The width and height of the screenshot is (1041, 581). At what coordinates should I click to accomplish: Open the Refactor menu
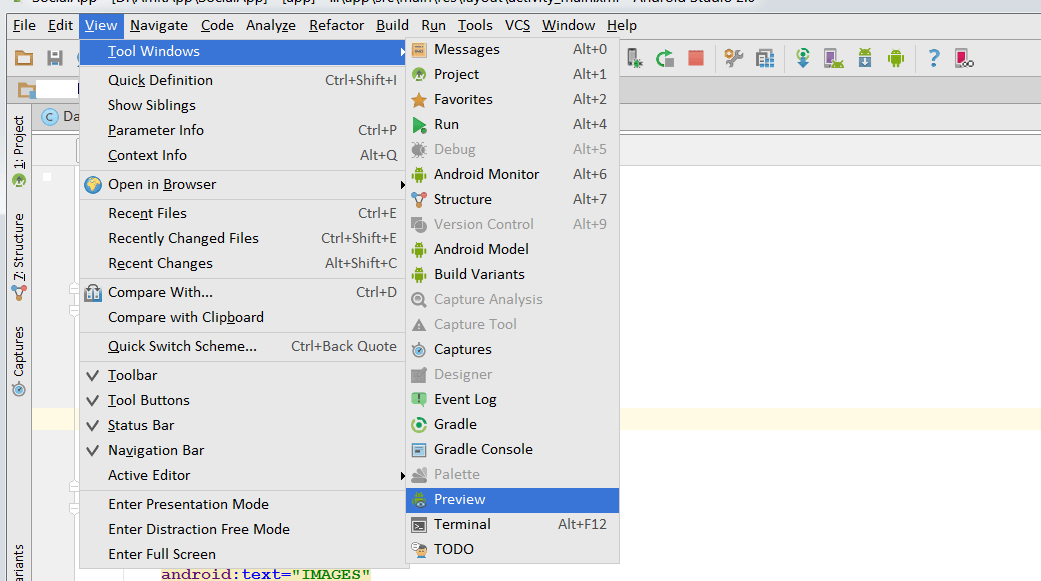click(x=336, y=25)
